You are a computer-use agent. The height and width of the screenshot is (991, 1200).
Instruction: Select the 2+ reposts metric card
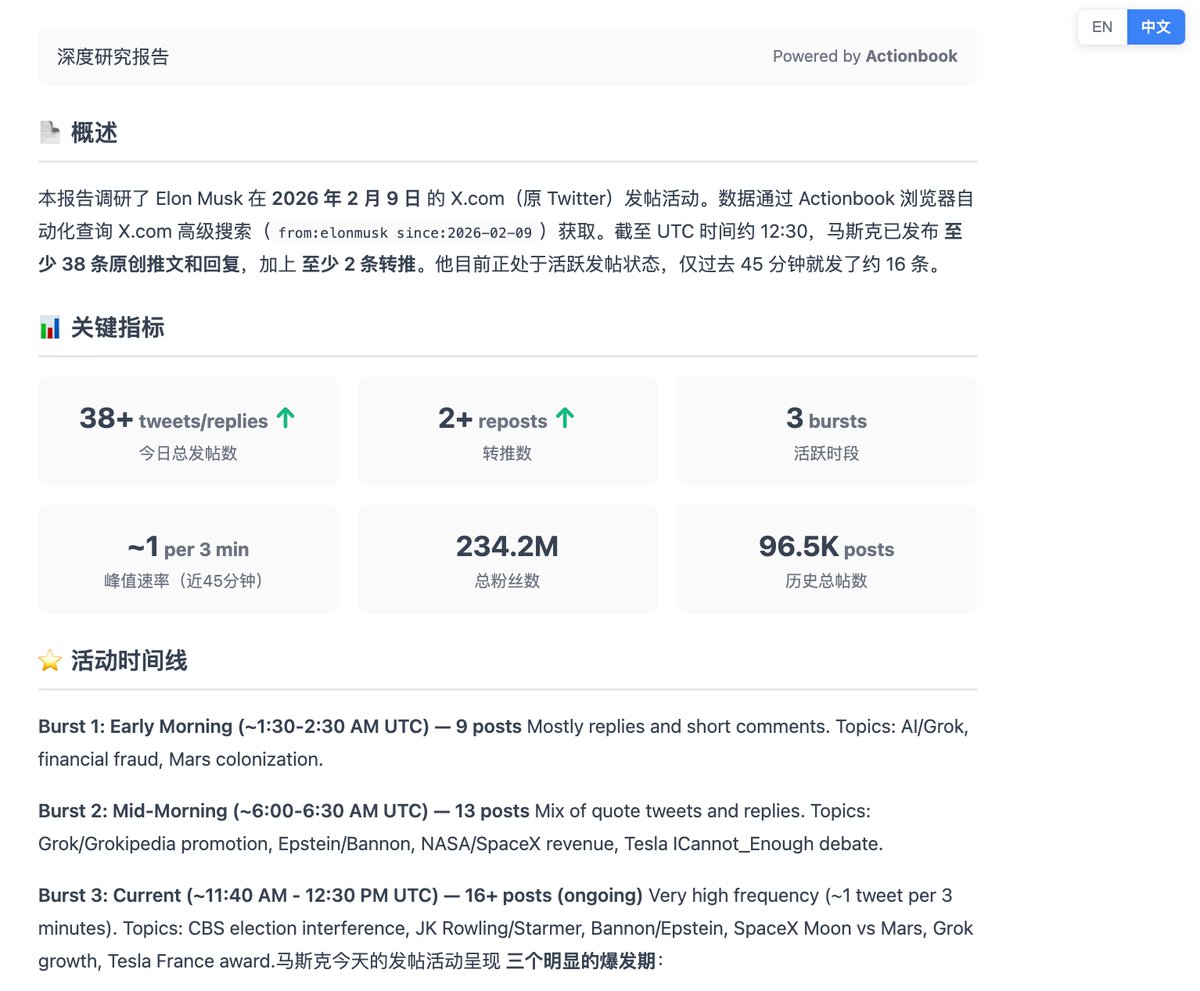tap(507, 431)
